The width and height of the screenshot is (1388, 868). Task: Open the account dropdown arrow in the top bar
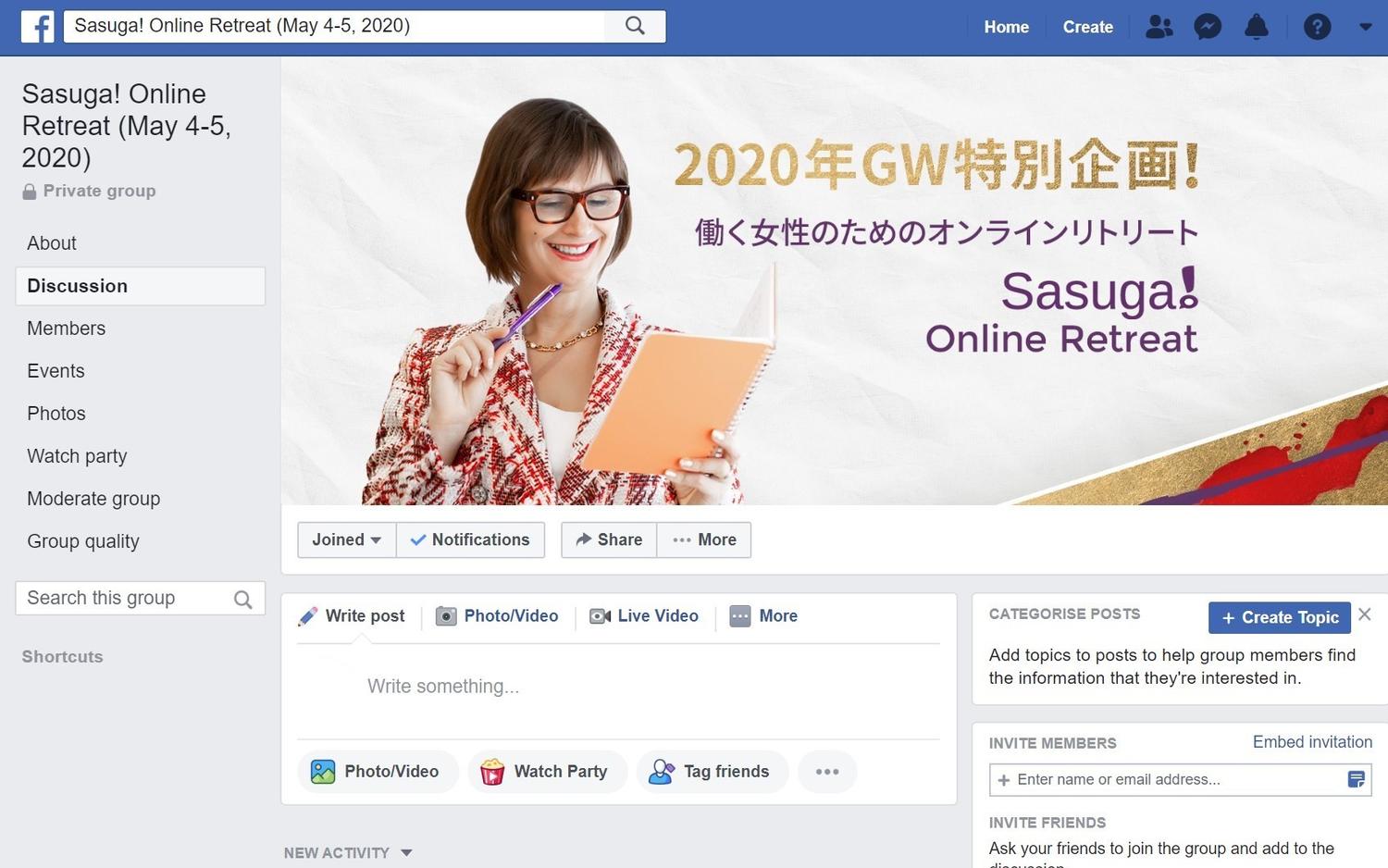pos(1366,27)
